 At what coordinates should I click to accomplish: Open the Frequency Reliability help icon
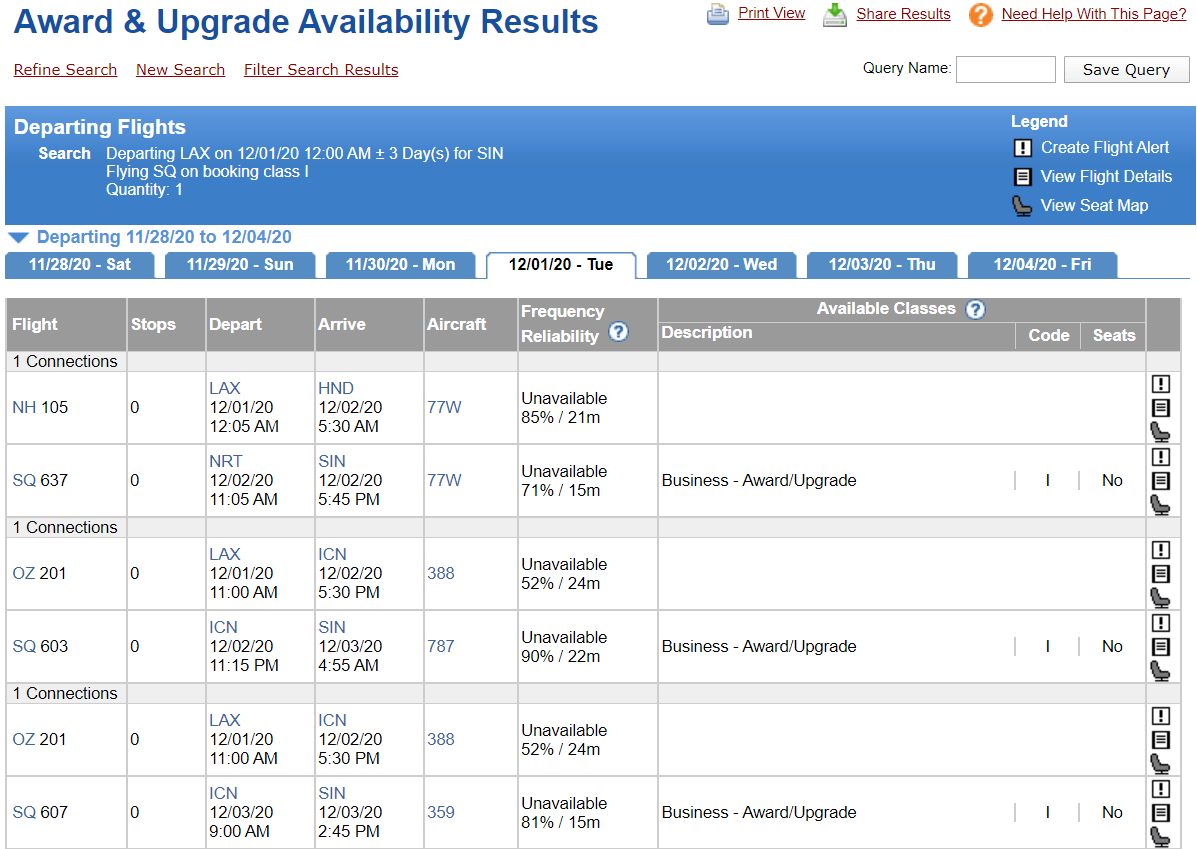tap(618, 332)
